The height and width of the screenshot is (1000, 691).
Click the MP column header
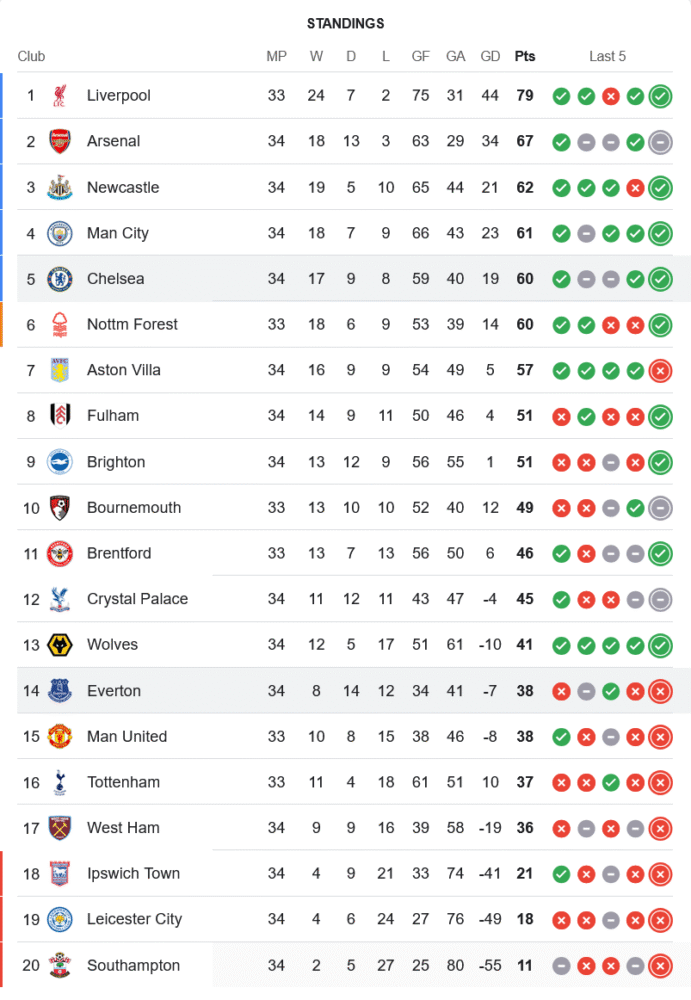tap(276, 56)
